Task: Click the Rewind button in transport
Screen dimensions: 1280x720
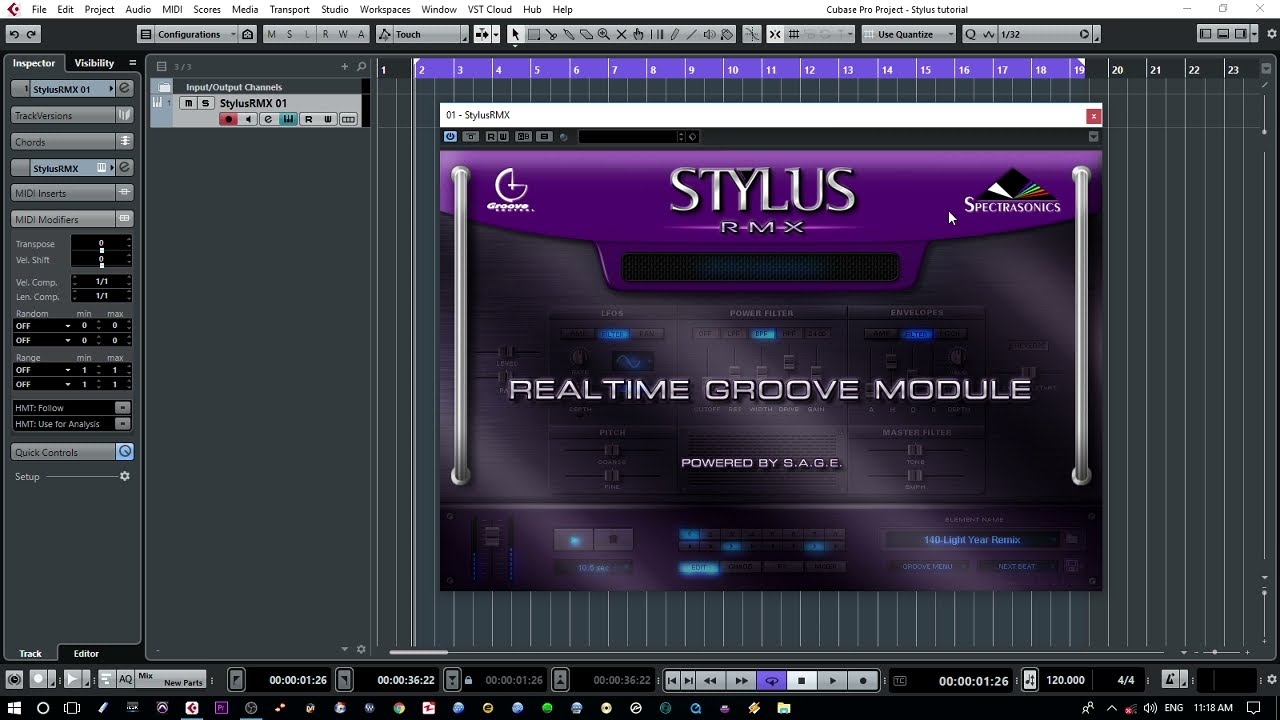Action: pos(710,681)
